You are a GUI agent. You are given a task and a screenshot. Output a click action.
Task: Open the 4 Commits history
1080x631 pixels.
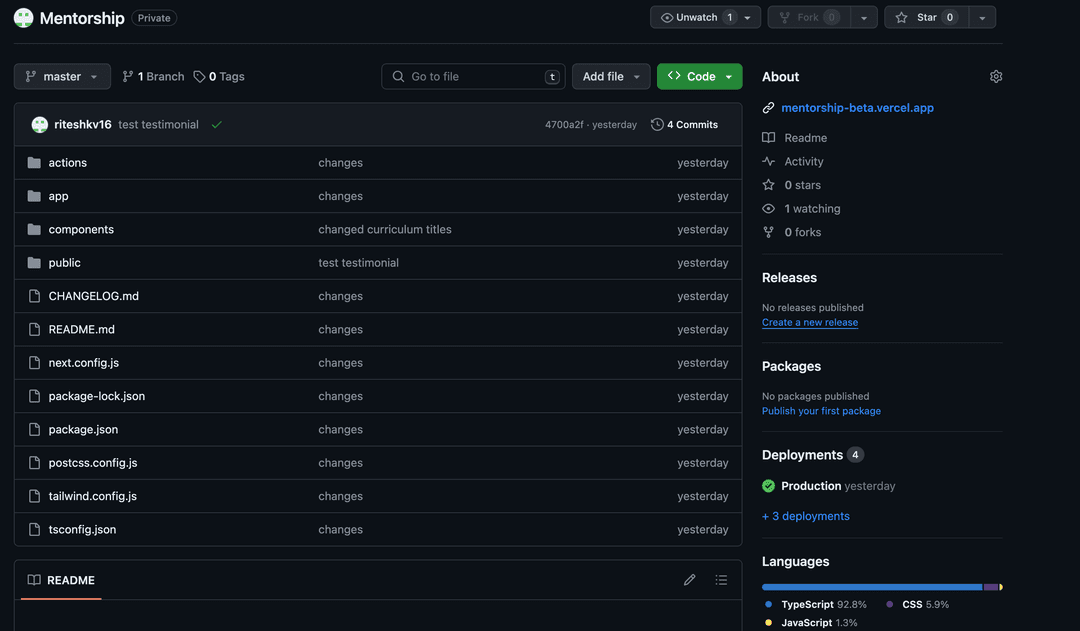click(684, 125)
